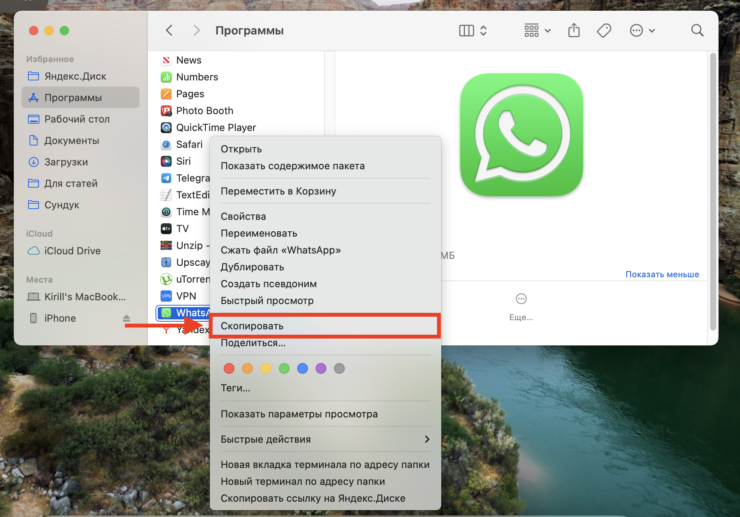This screenshot has height=517, width=740.
Task: Select WhatsApp row icon in list
Action: [x=166, y=313]
